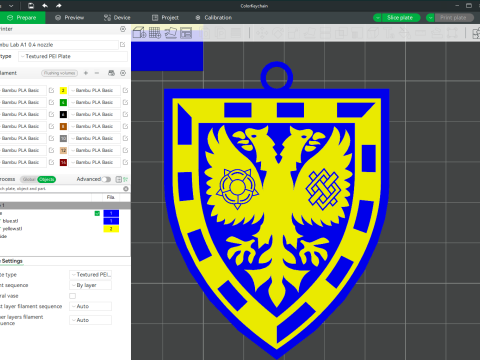The height and width of the screenshot is (360, 480).
Task: Open the filament section settings gear
Action: point(123,73)
